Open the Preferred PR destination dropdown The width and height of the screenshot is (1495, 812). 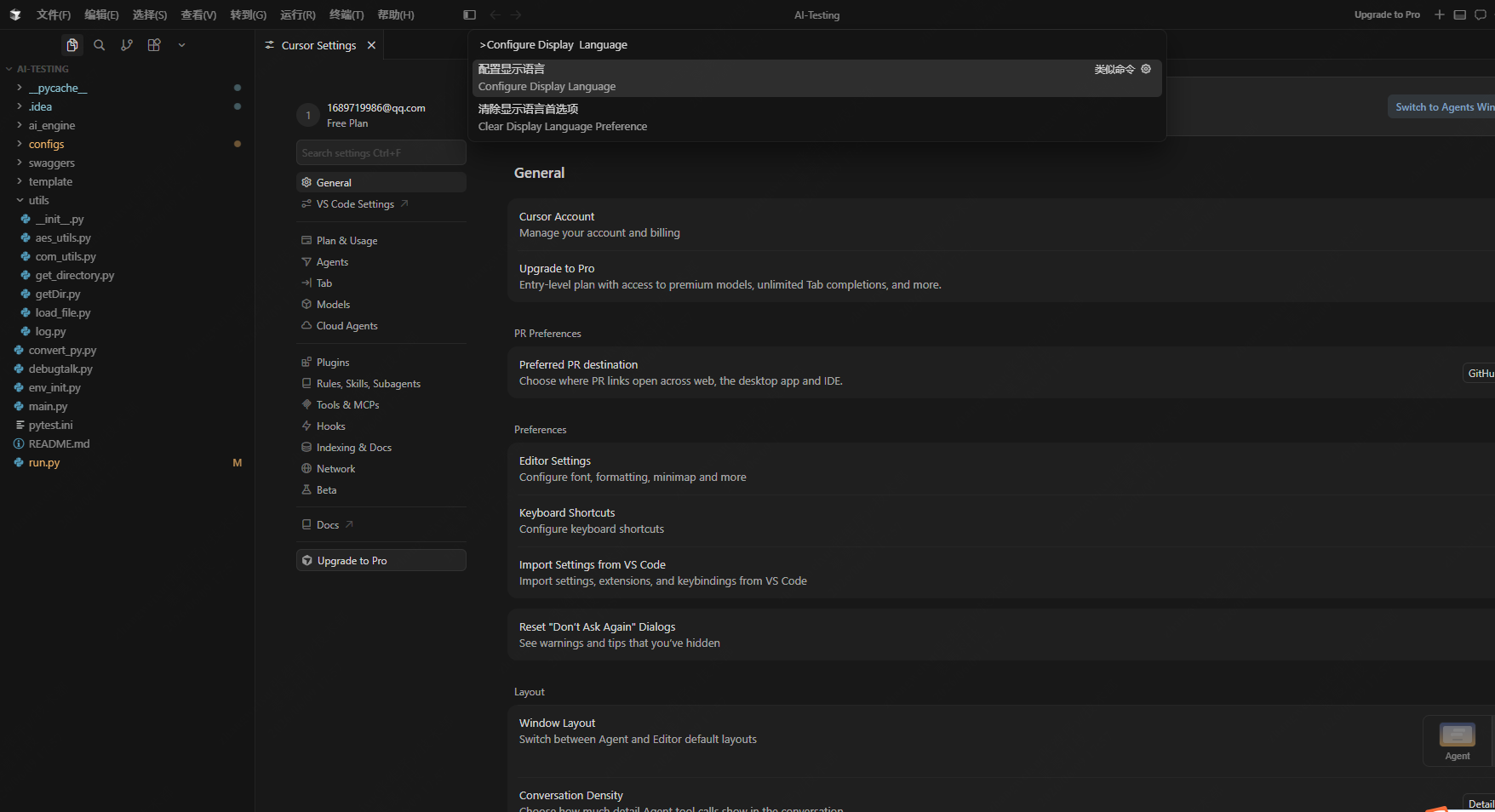1479,373
